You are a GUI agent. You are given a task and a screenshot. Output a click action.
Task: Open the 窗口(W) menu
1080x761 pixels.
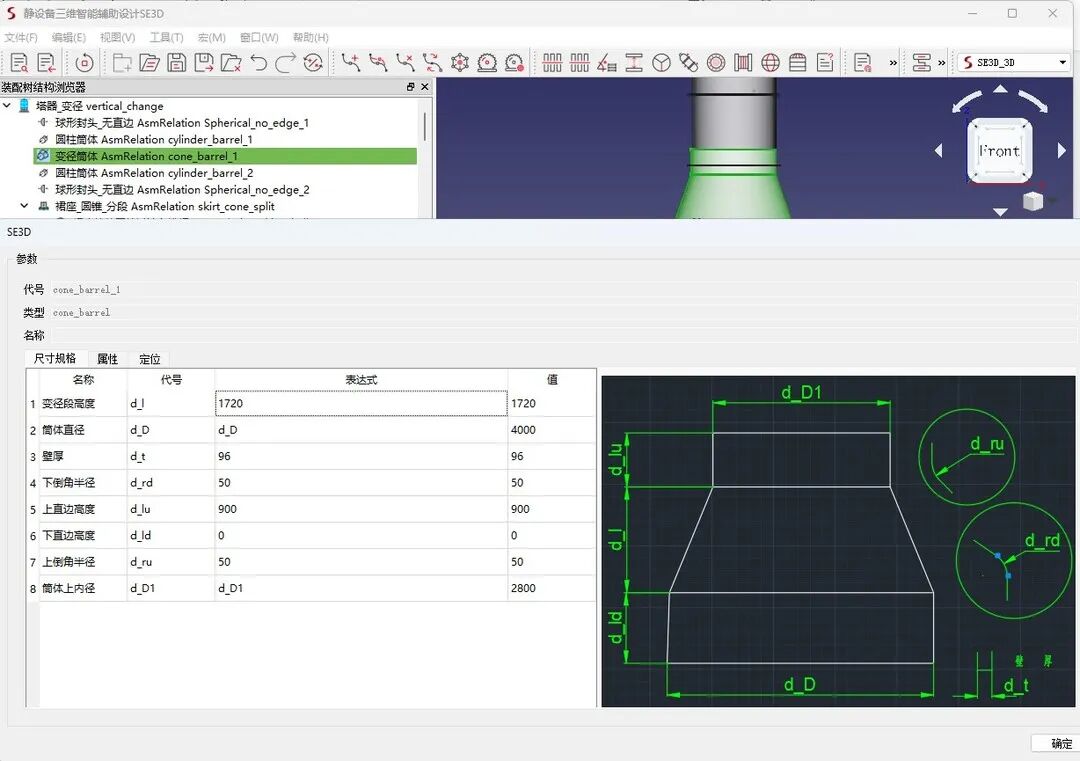pyautogui.click(x=259, y=37)
